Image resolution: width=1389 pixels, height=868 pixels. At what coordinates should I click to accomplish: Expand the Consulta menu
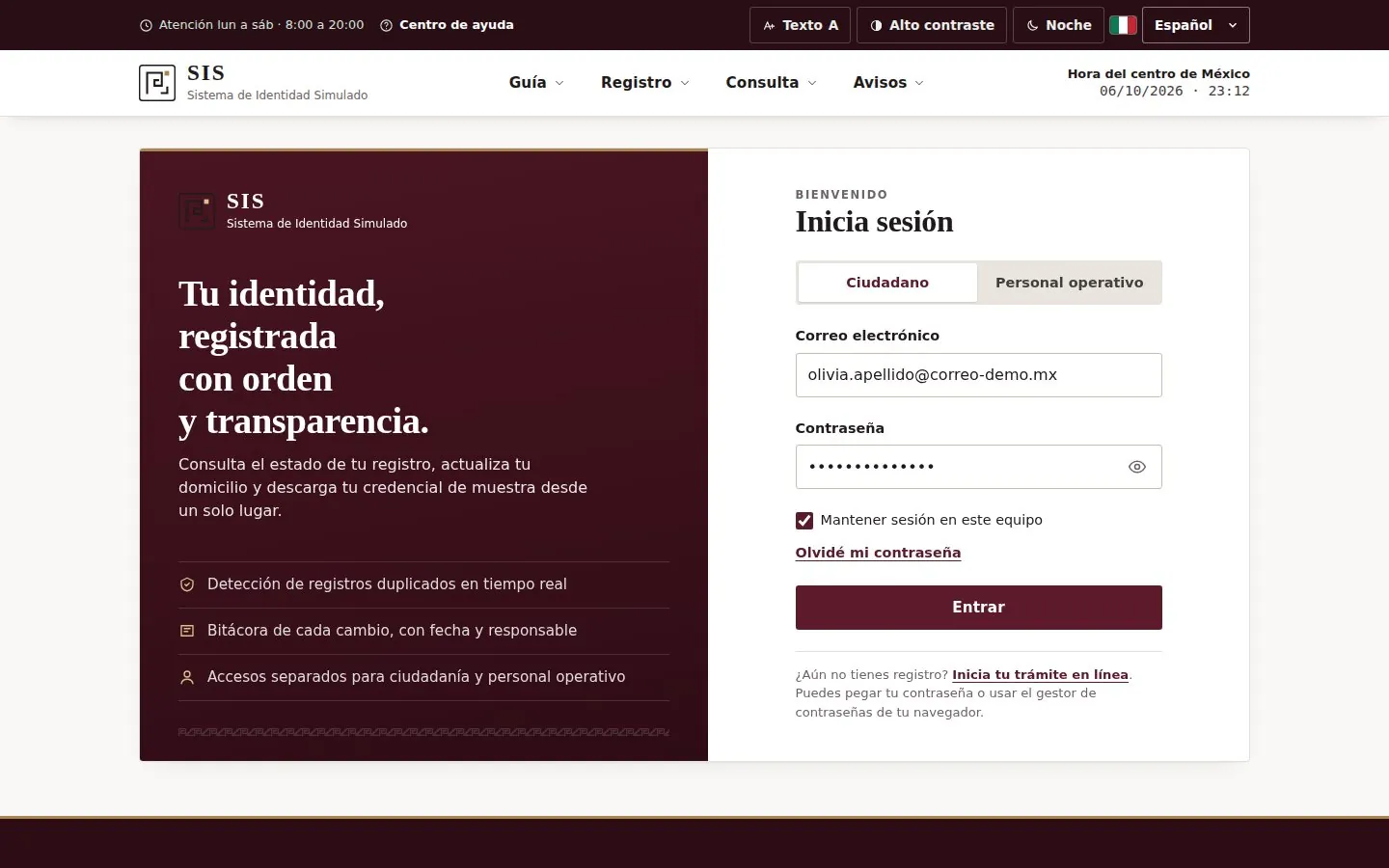point(772,83)
